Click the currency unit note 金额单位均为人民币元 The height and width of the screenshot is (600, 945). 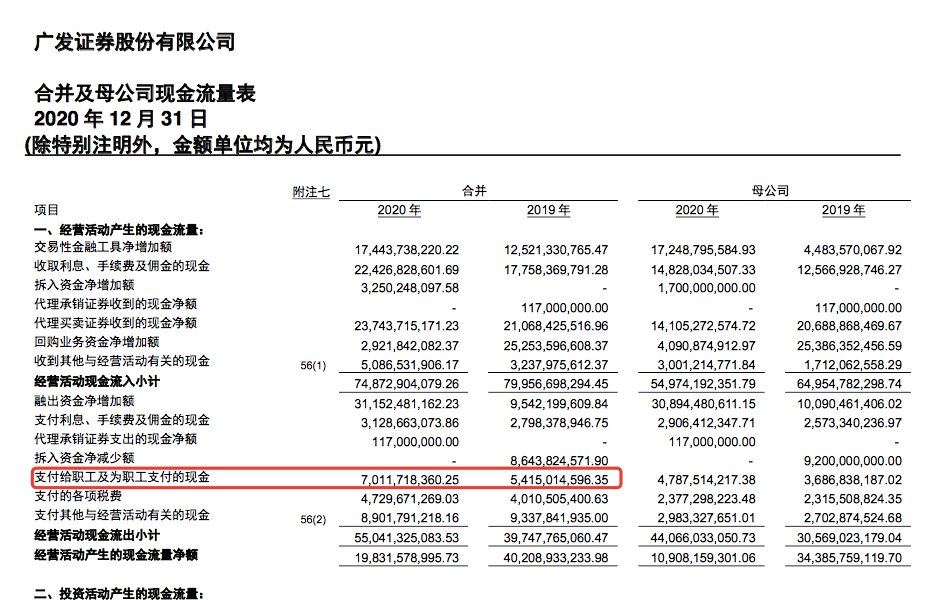click(274, 145)
